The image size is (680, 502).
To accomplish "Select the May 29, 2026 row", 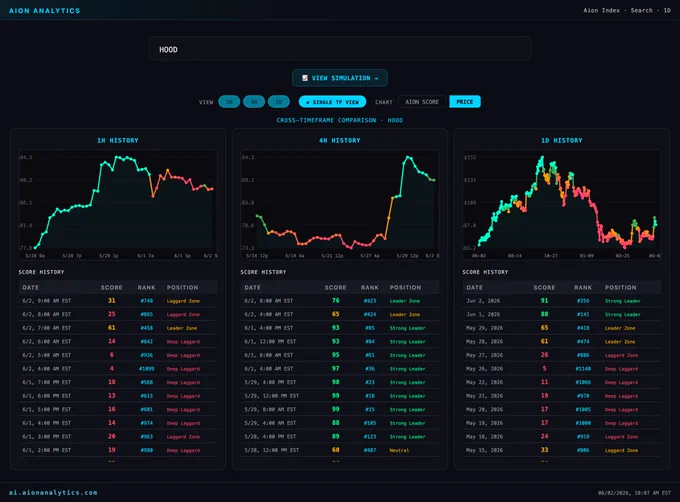I will click(562, 328).
